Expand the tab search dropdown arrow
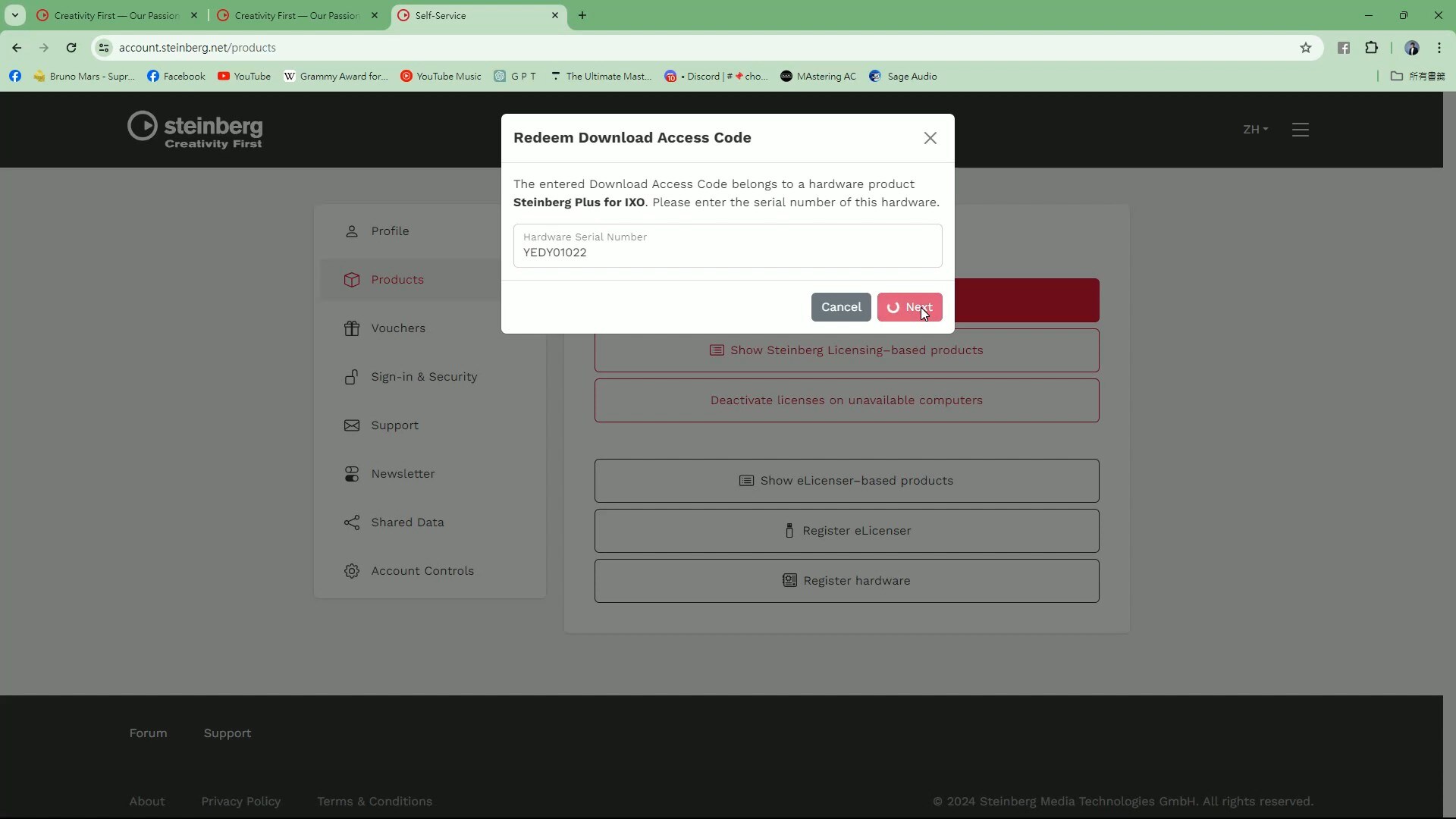The image size is (1456, 819). point(14,15)
